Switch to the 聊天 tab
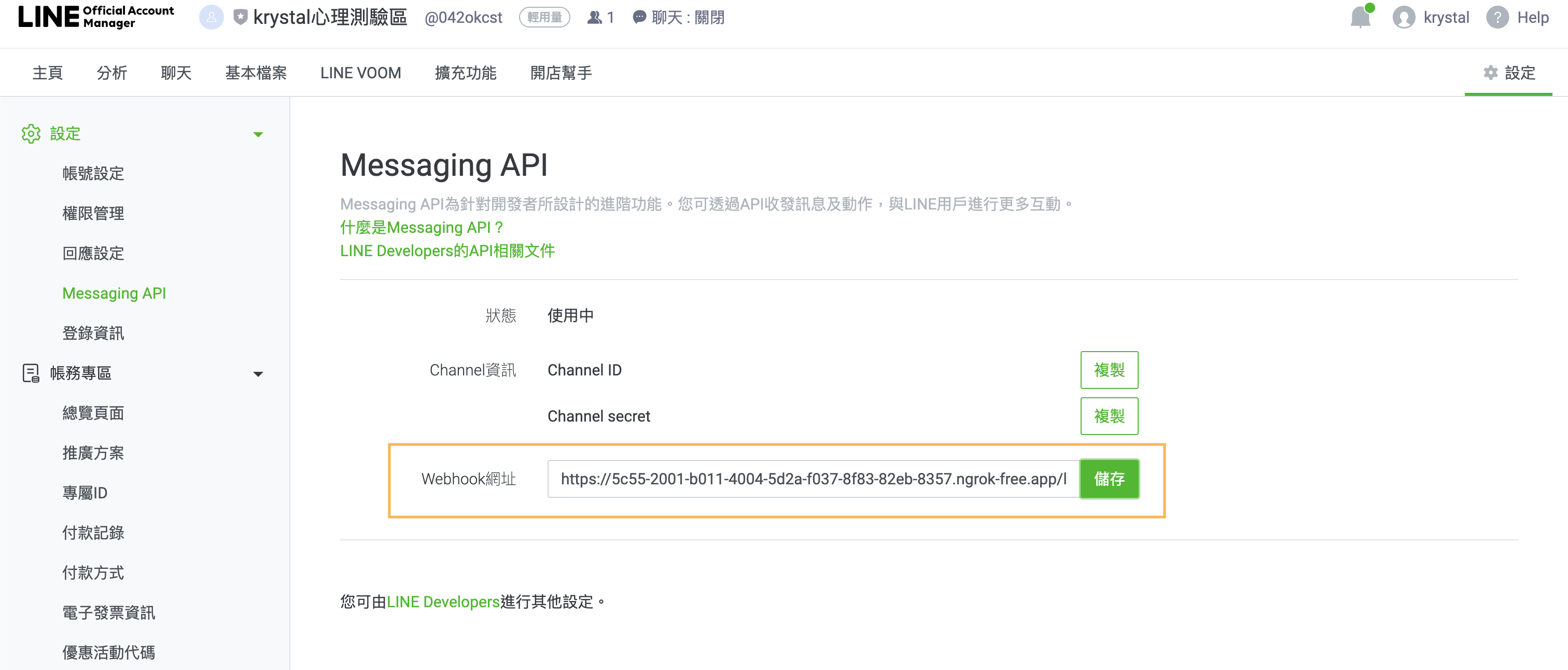 point(176,73)
